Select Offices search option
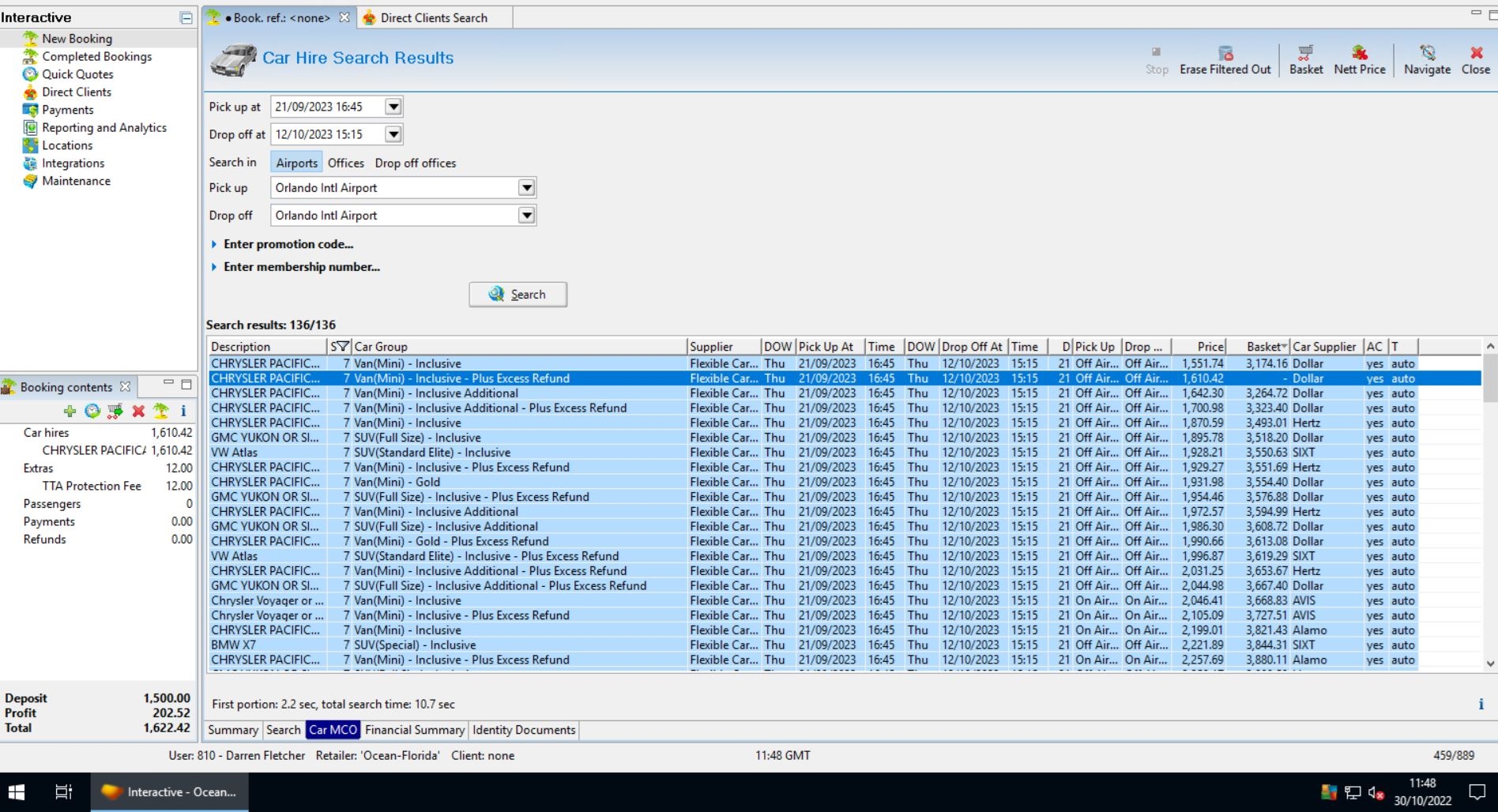Viewport: 1498px width, 812px height. [346, 163]
